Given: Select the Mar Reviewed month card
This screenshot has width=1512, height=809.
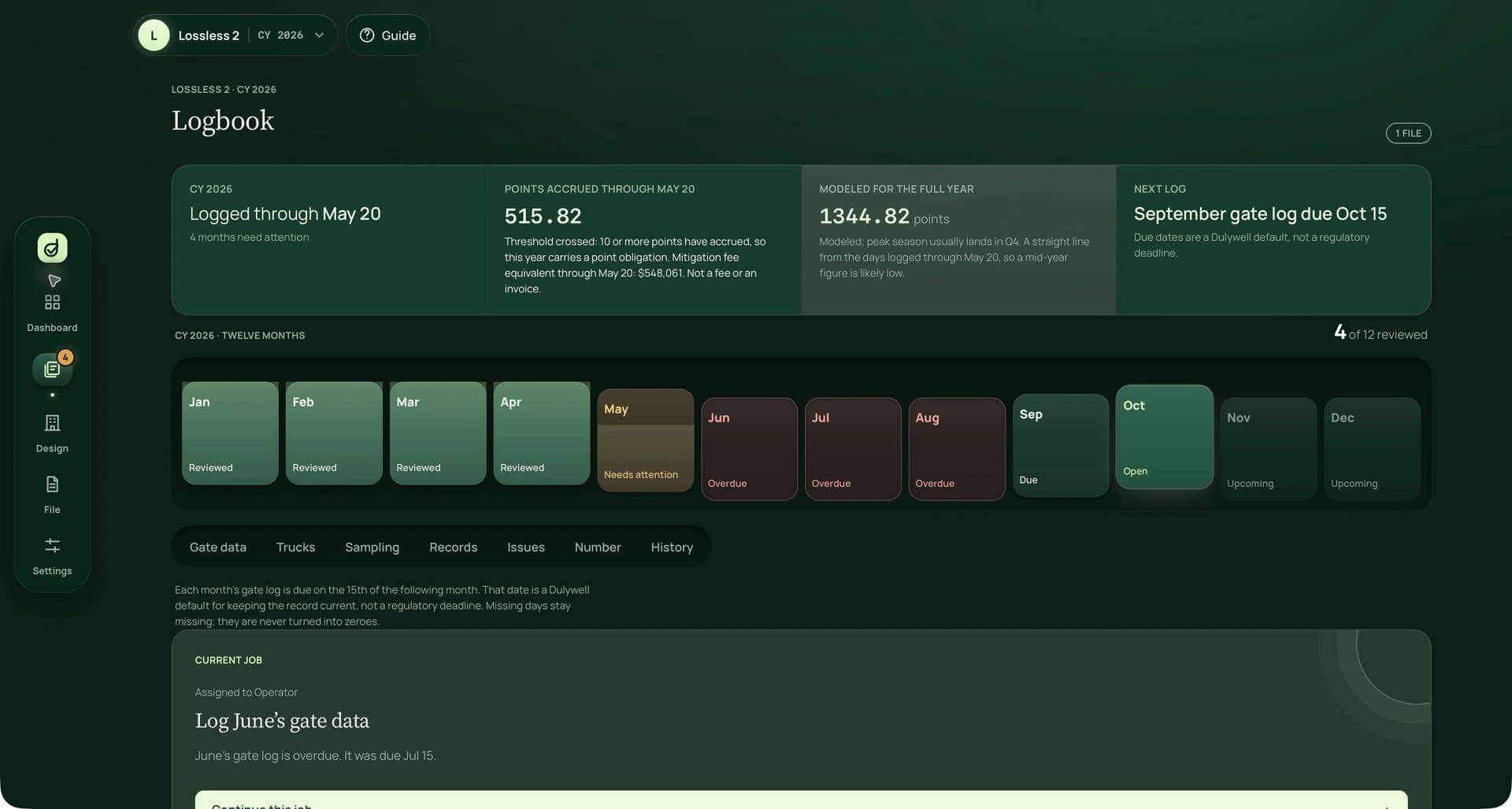Looking at the screenshot, I should [438, 433].
